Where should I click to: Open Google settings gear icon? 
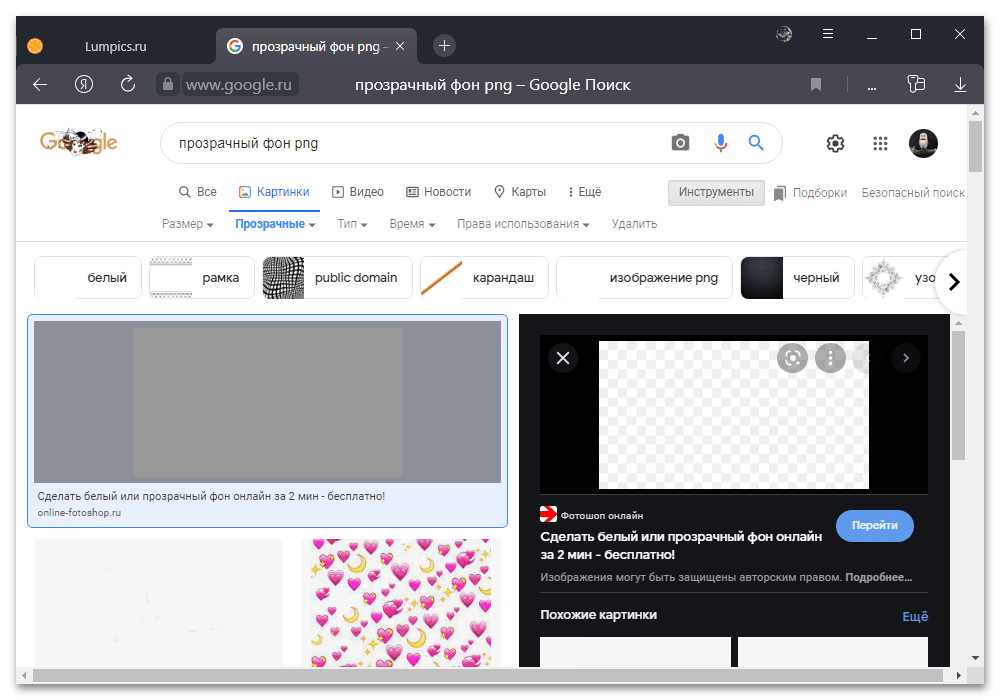(835, 144)
